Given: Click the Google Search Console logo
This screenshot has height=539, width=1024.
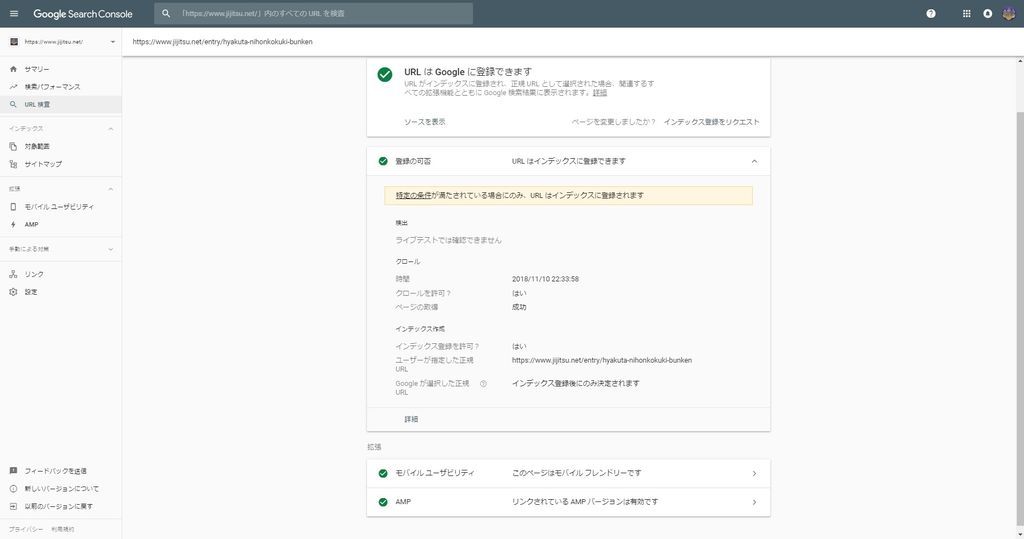Looking at the screenshot, I should [x=83, y=14].
